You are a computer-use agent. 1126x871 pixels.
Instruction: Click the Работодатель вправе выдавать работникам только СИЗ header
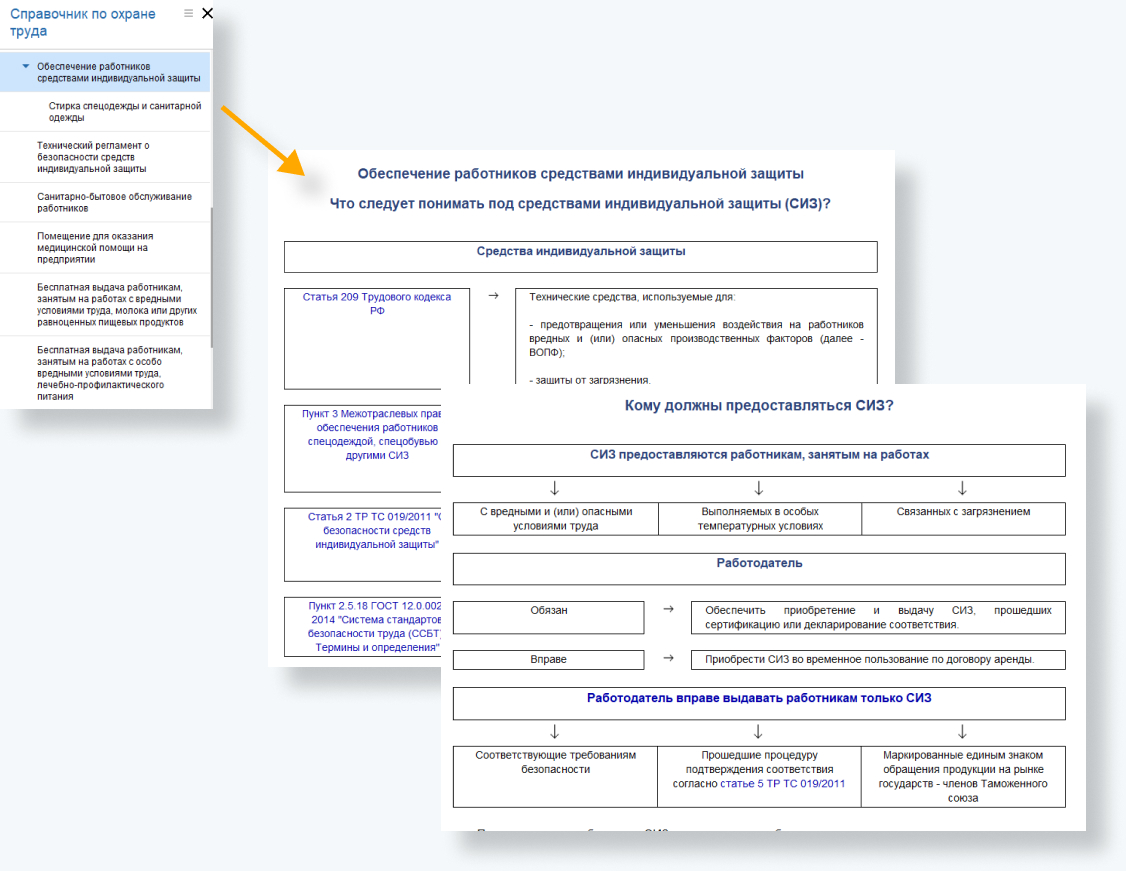758,698
